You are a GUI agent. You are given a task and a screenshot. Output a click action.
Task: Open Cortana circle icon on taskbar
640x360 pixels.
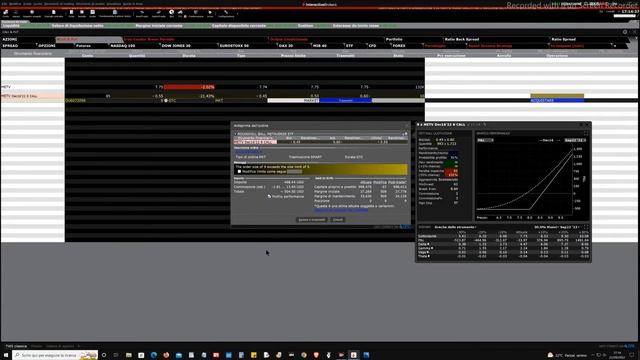click(104, 355)
